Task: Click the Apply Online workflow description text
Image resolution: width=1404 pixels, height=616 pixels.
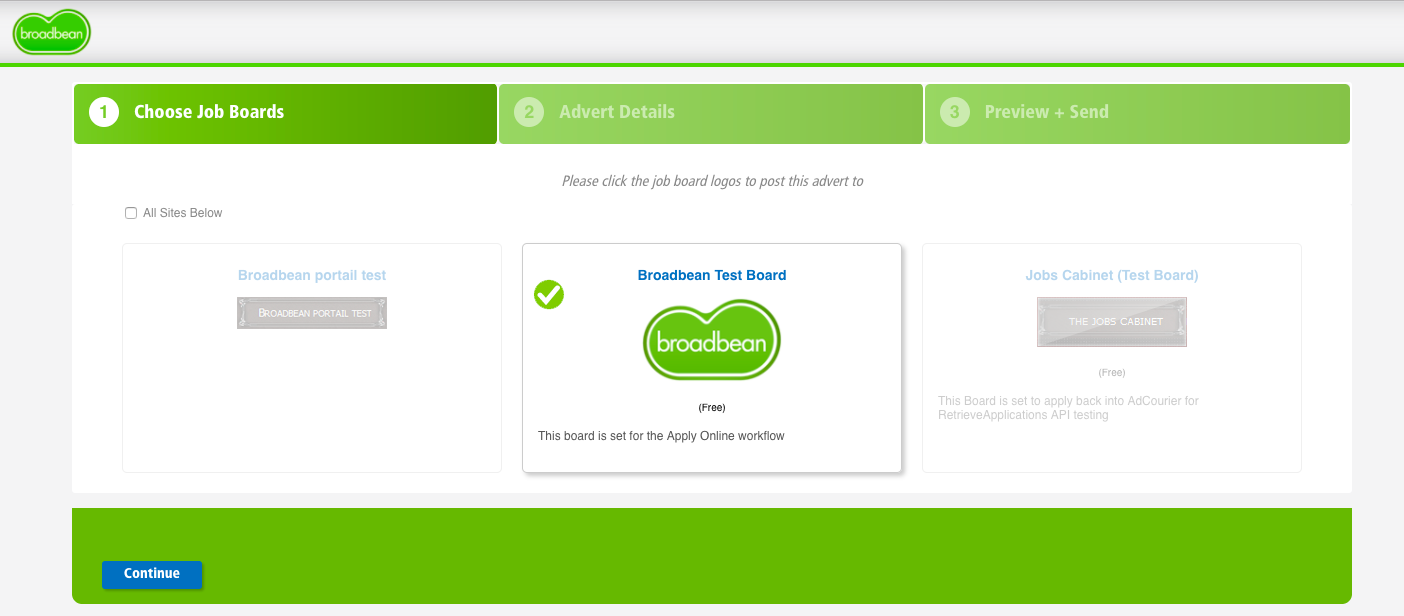Action: 661,436
